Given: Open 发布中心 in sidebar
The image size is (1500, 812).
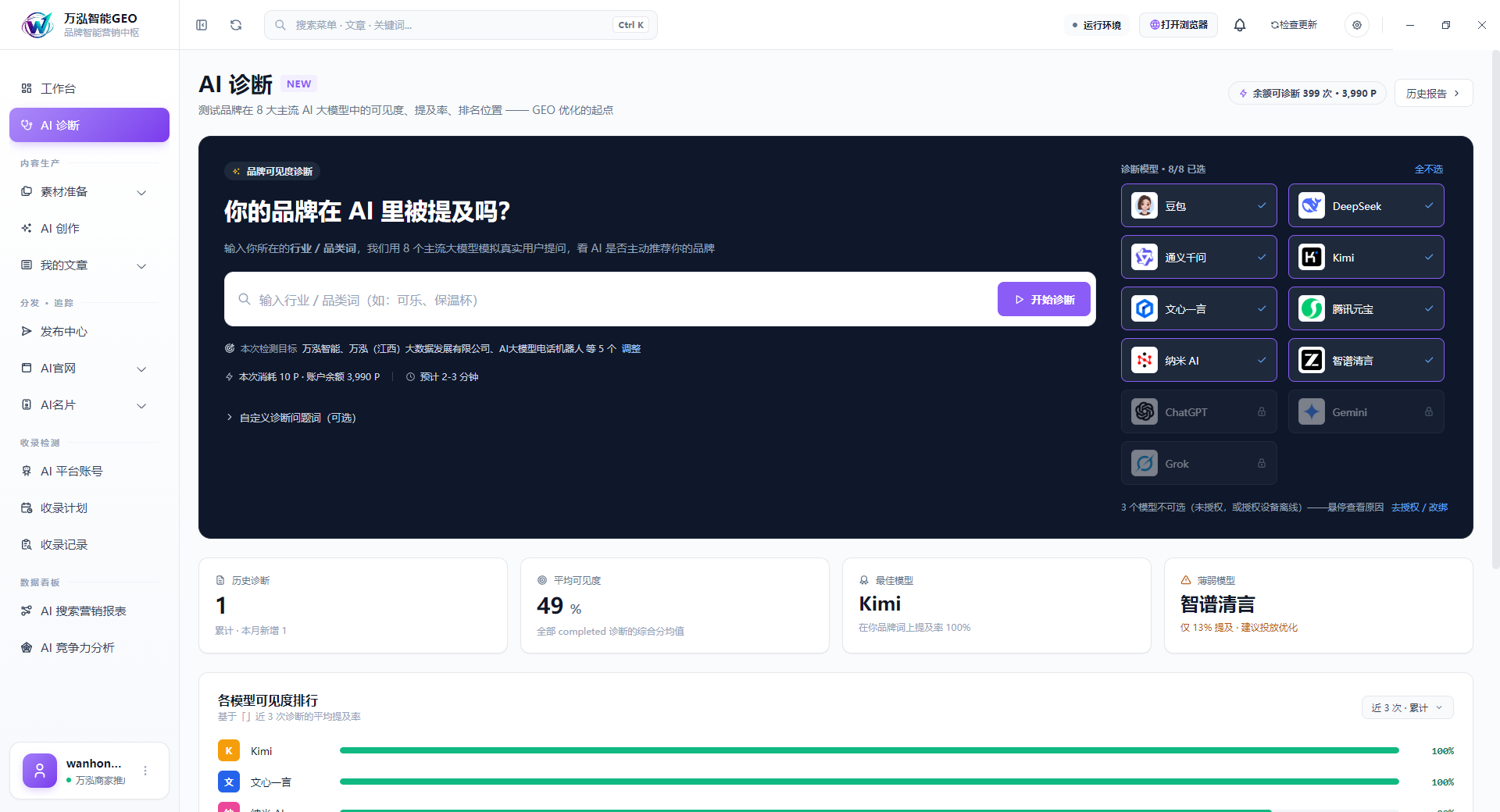Looking at the screenshot, I should [89, 331].
